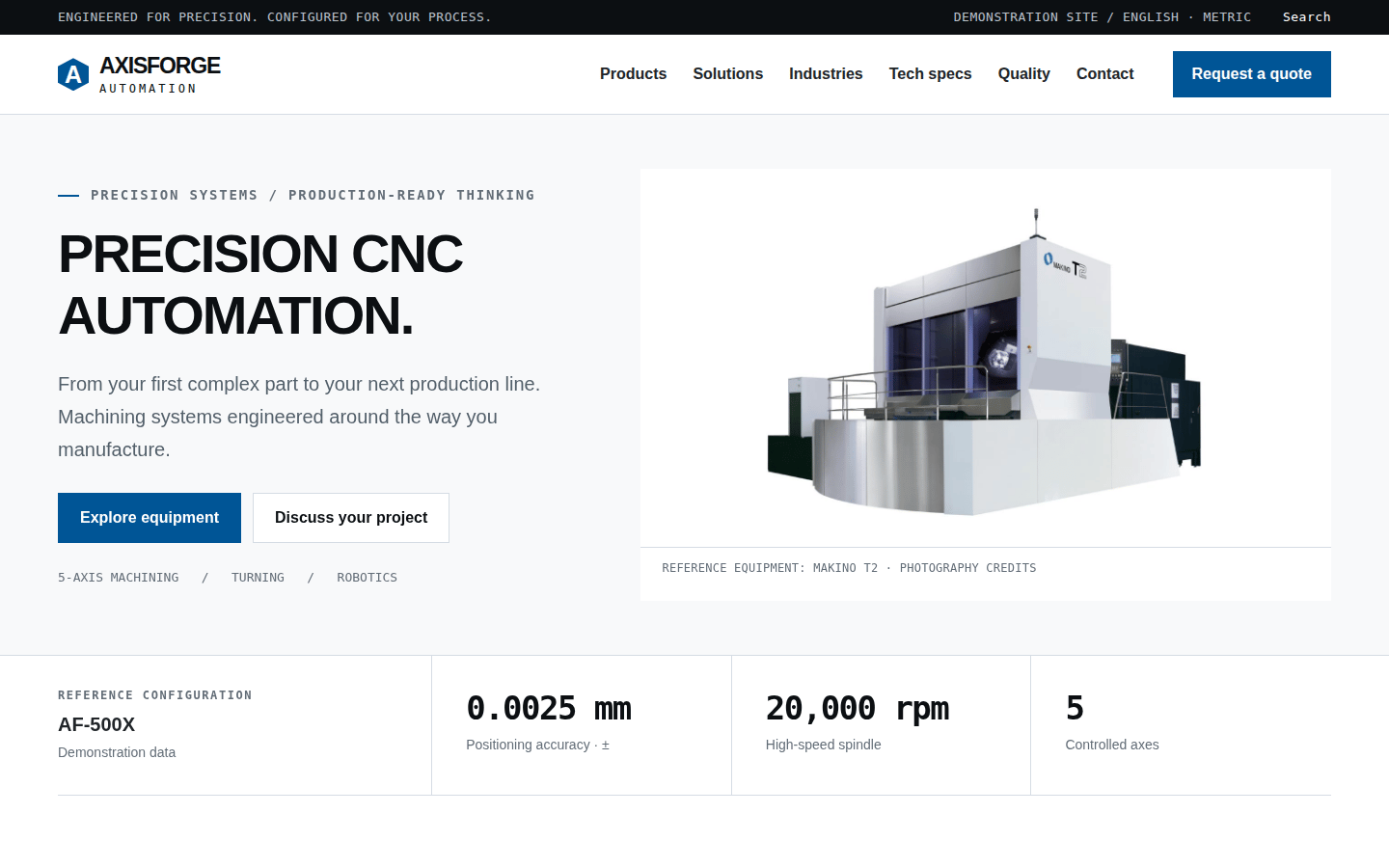
Task: Go to the Industries section
Action: click(x=826, y=74)
